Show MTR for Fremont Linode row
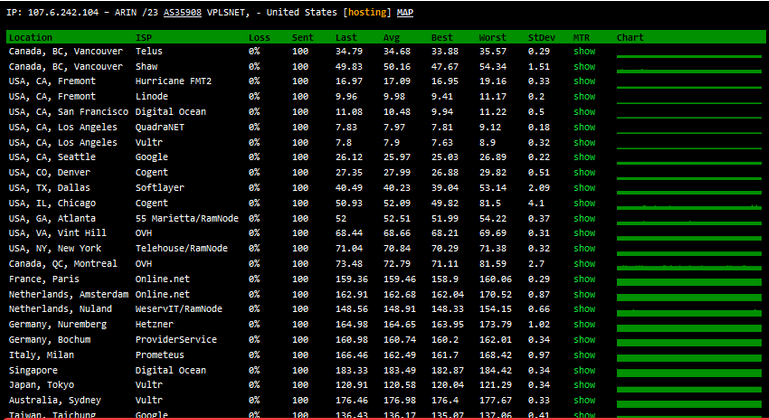This screenshot has width=769, height=420. point(584,96)
